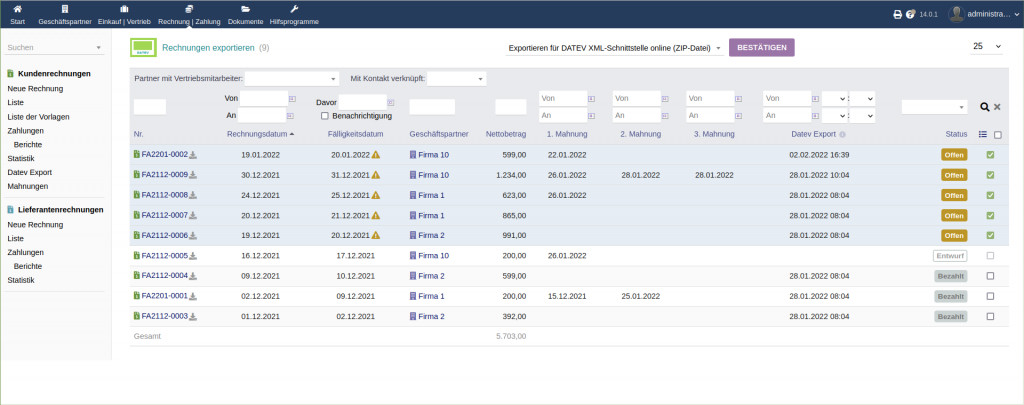Toggle the select-all checkbox in table header
The image size is (1024, 405).
click(997, 134)
